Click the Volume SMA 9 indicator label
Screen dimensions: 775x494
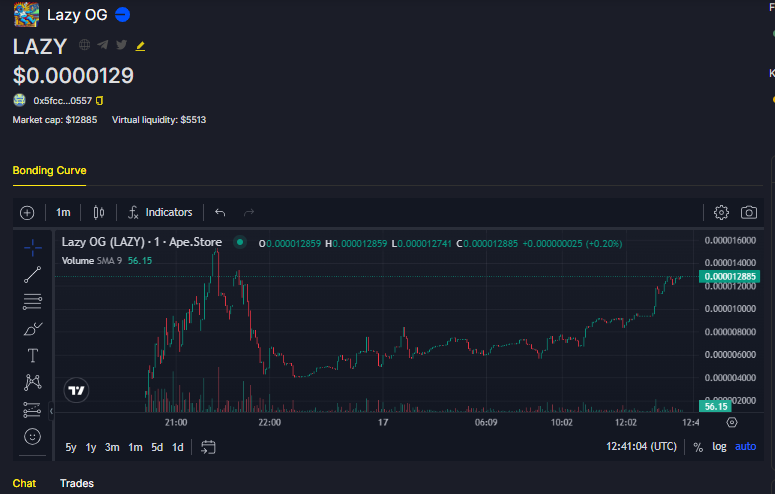pos(91,261)
